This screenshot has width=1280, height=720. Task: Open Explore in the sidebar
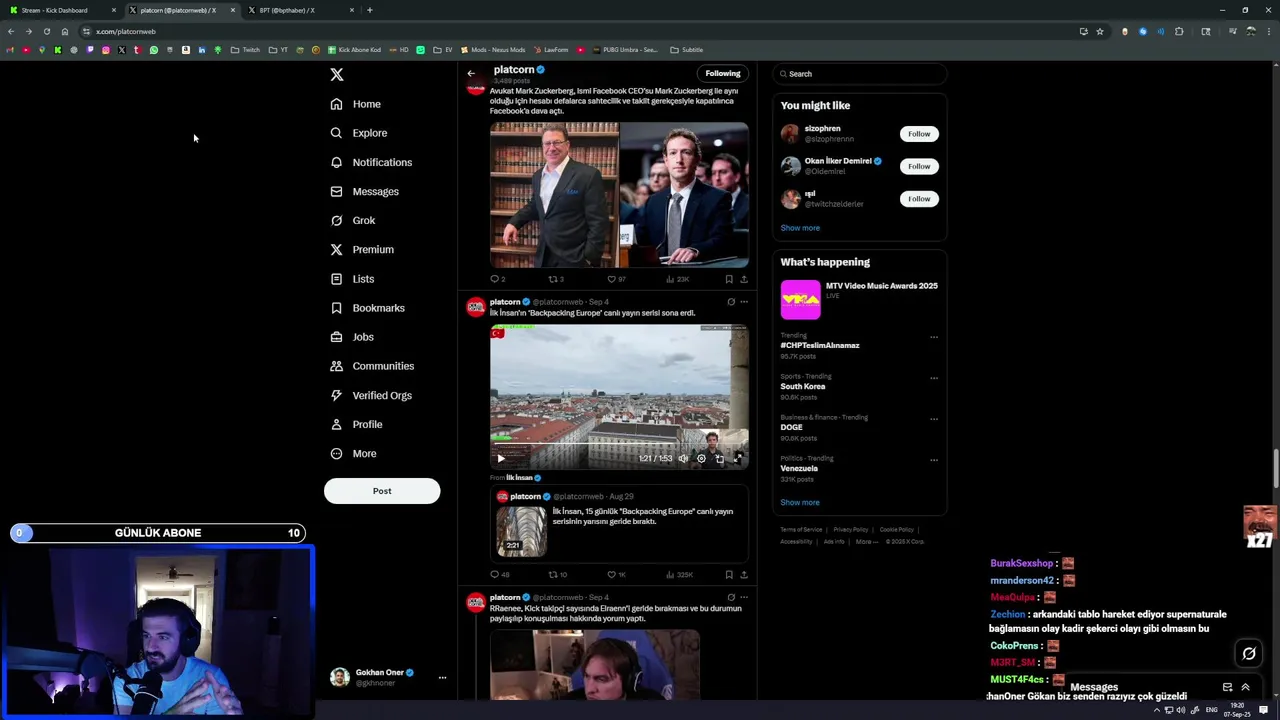pos(359,133)
